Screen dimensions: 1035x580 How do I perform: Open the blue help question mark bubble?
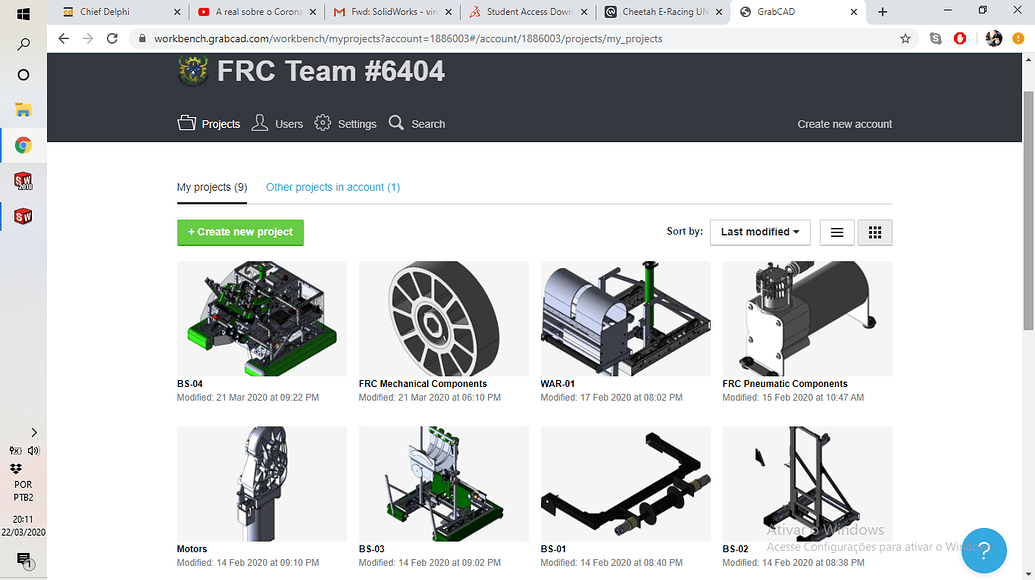click(984, 550)
